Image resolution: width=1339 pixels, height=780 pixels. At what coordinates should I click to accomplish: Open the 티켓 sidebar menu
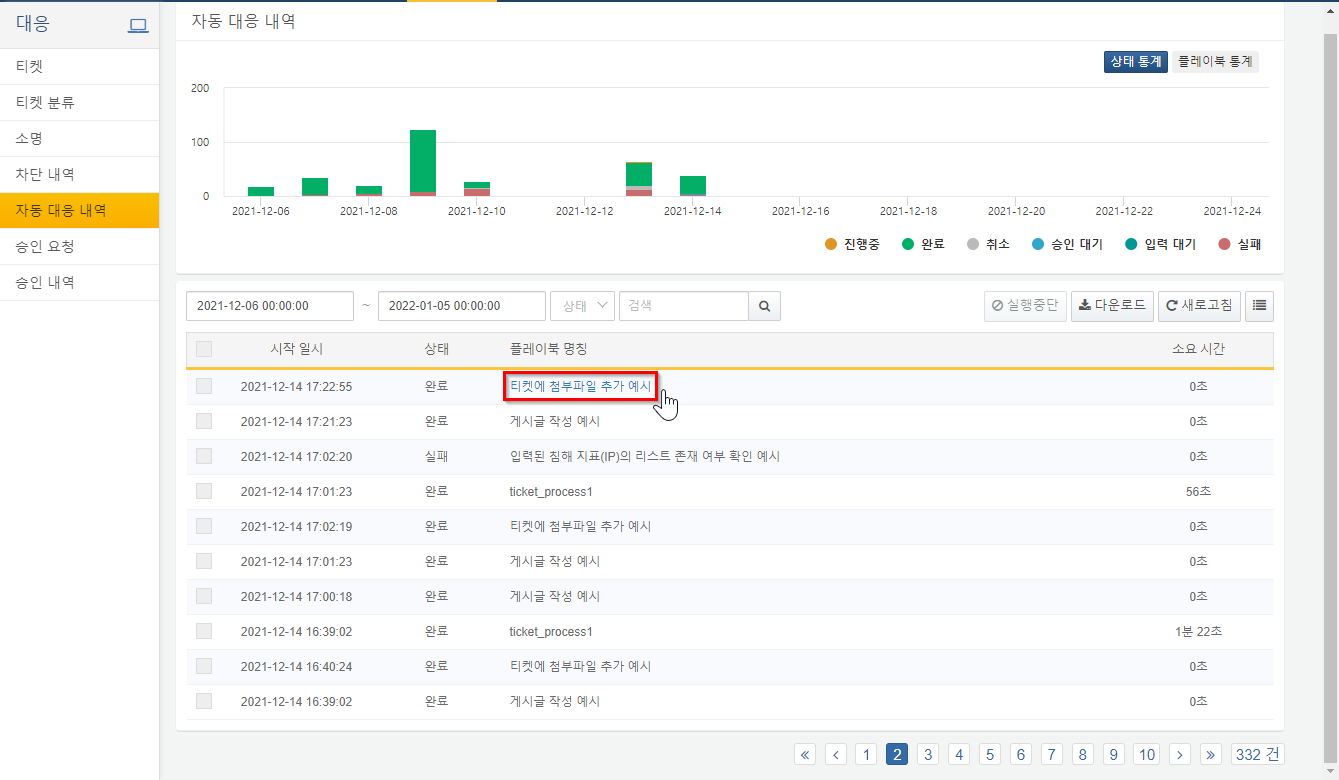79,67
